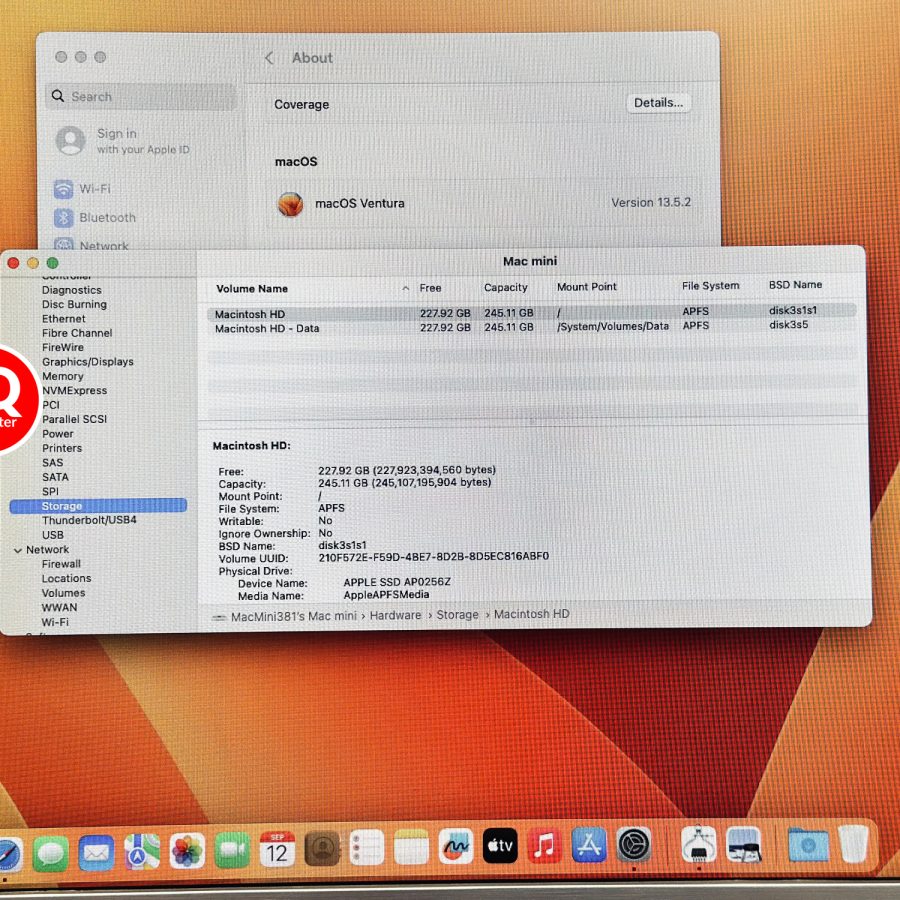Click the Mount Point column header
900x900 pixels.
tap(587, 287)
